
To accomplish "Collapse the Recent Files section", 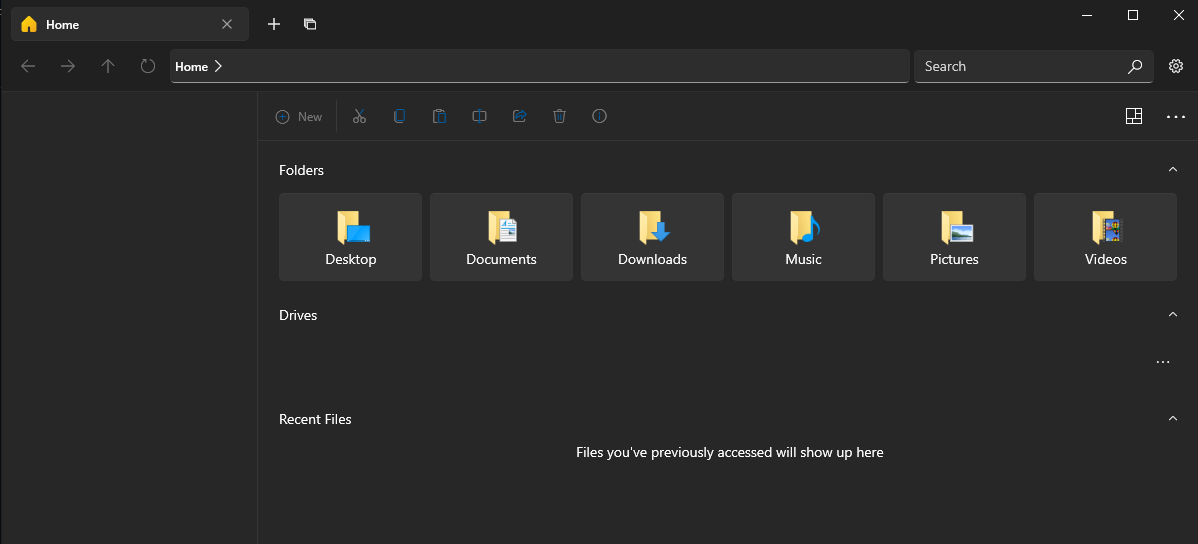I will pyautogui.click(x=1173, y=418).
